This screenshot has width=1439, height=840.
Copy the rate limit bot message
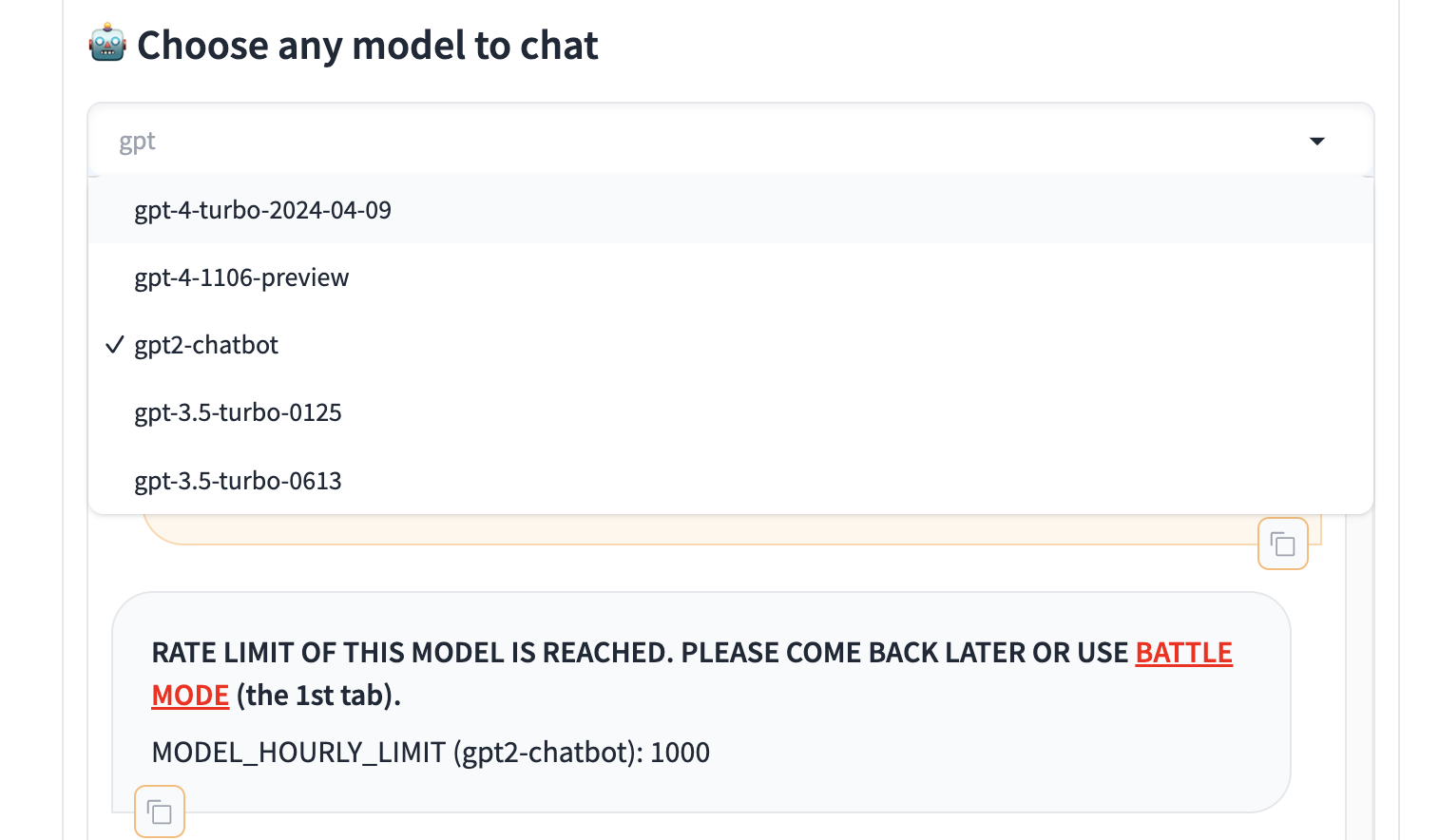160,811
